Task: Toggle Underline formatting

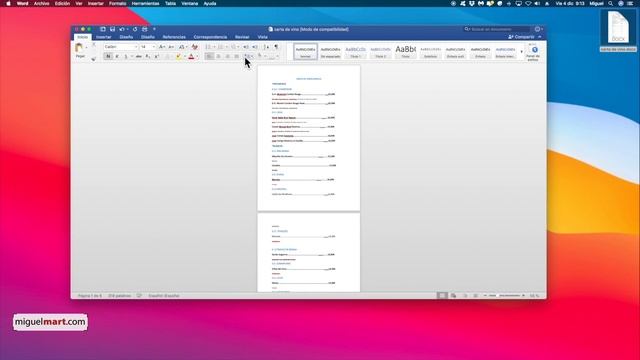Action: [126, 56]
